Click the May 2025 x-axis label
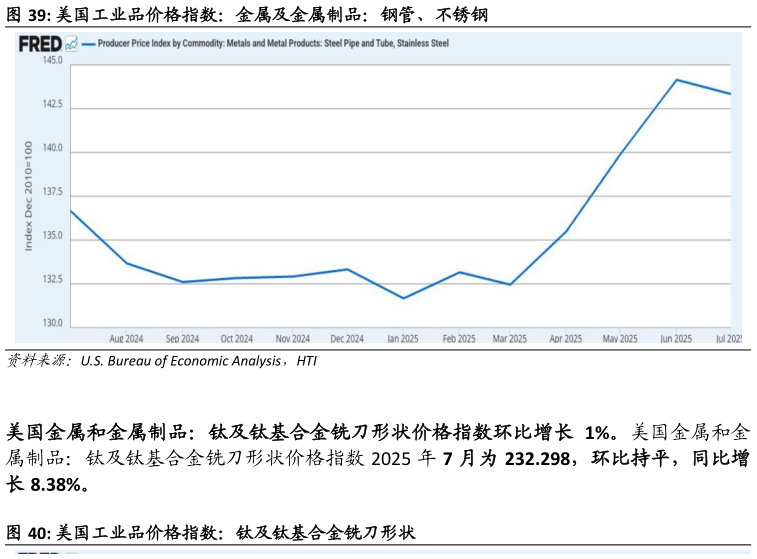757x559 pixels. (x=620, y=339)
